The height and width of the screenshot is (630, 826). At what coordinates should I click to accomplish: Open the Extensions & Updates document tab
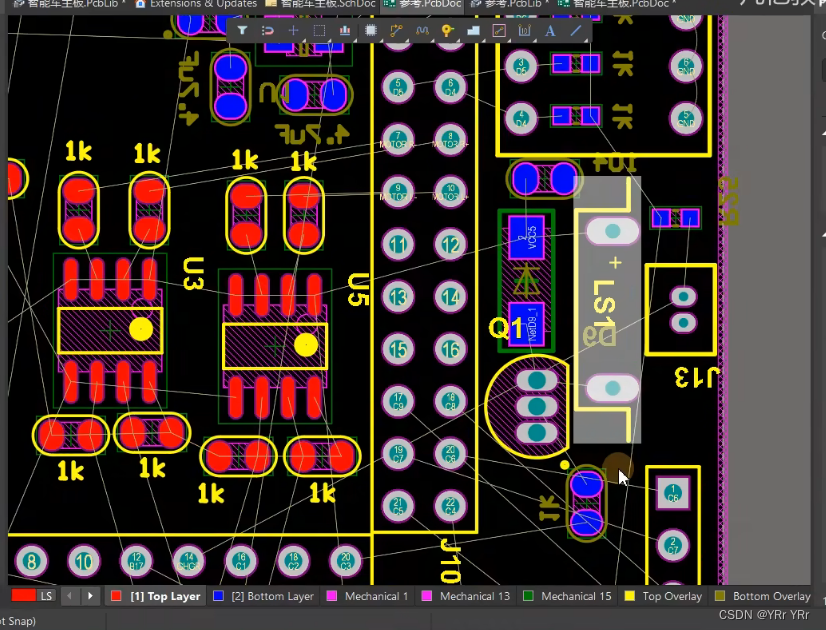[x=196, y=4]
